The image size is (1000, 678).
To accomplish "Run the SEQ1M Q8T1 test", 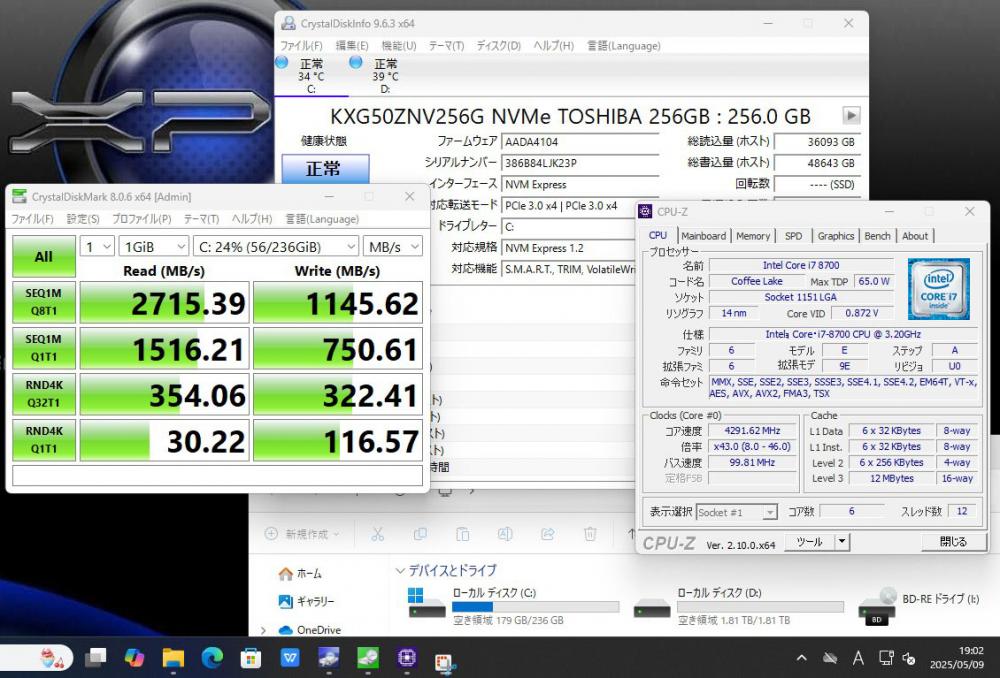I will [44, 302].
